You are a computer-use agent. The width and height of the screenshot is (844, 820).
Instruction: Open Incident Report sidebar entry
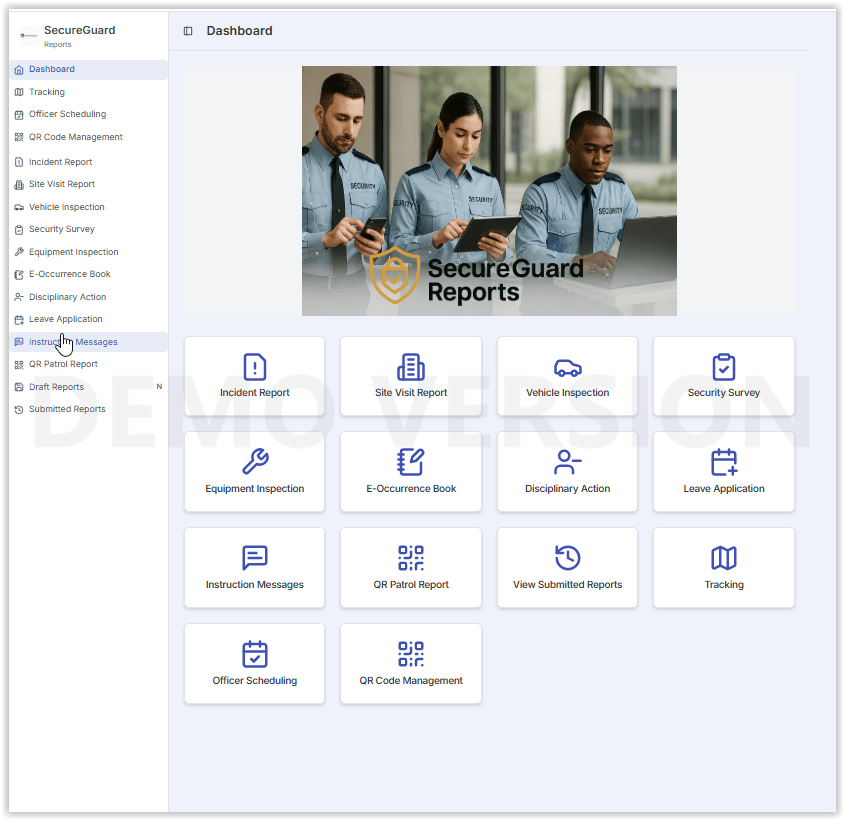coord(88,162)
